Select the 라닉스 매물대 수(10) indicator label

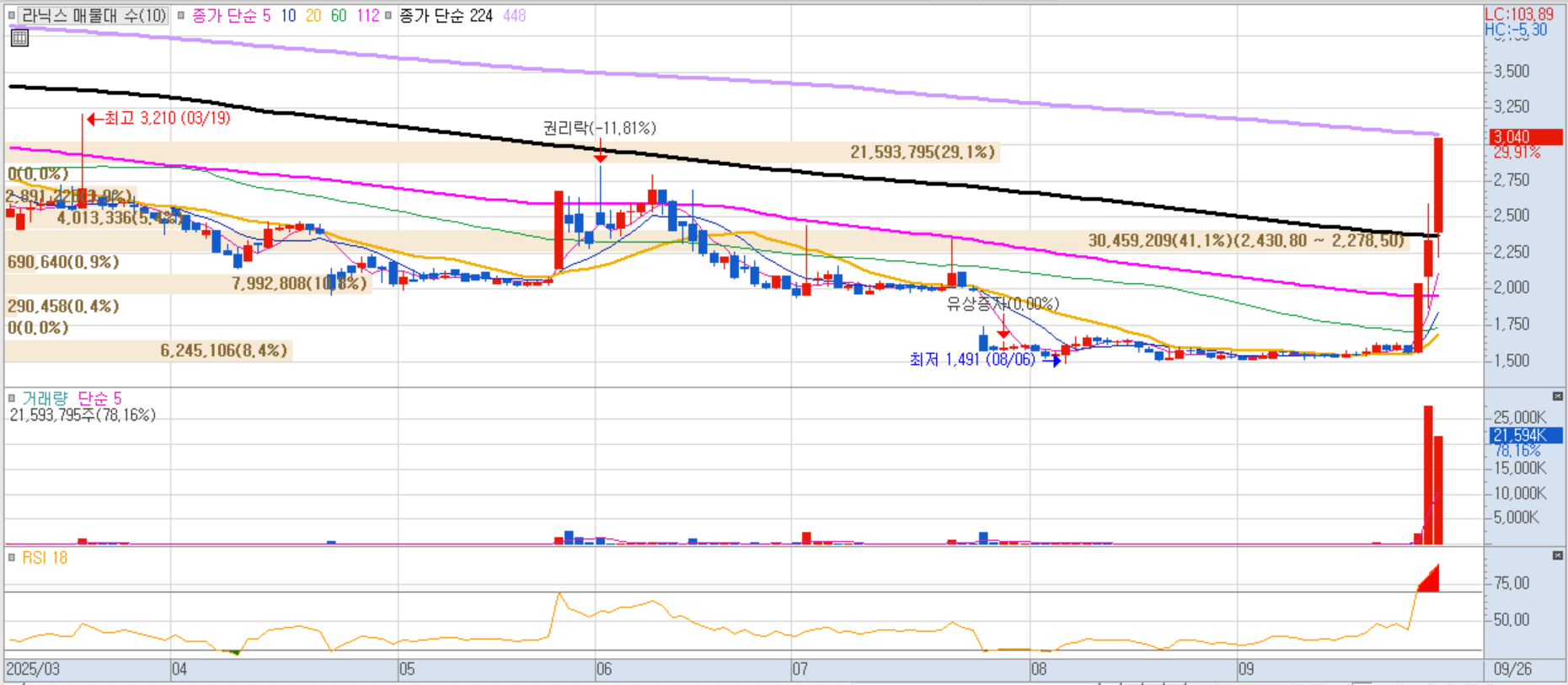coord(94,15)
